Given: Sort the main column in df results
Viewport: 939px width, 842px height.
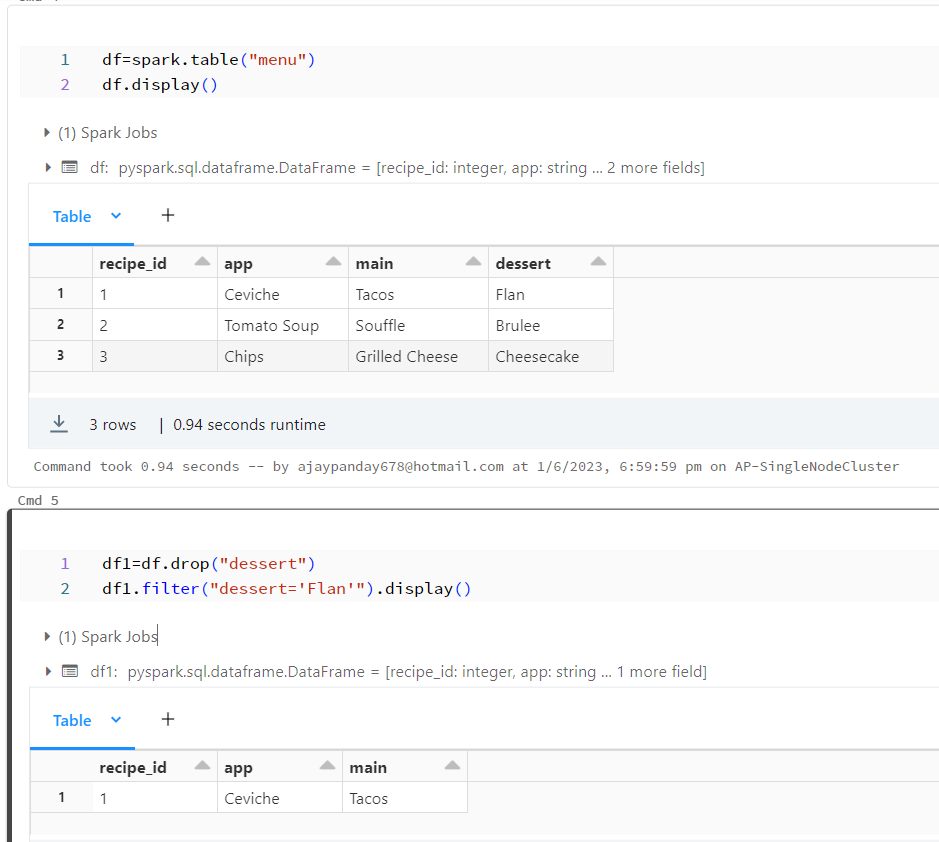Looking at the screenshot, I should tap(473, 262).
